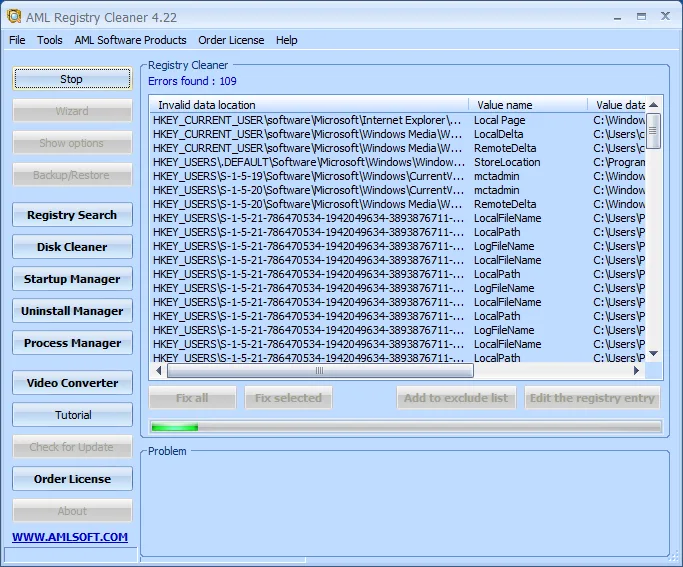Launch the Uninstall Manager

pyautogui.click(x=72, y=310)
